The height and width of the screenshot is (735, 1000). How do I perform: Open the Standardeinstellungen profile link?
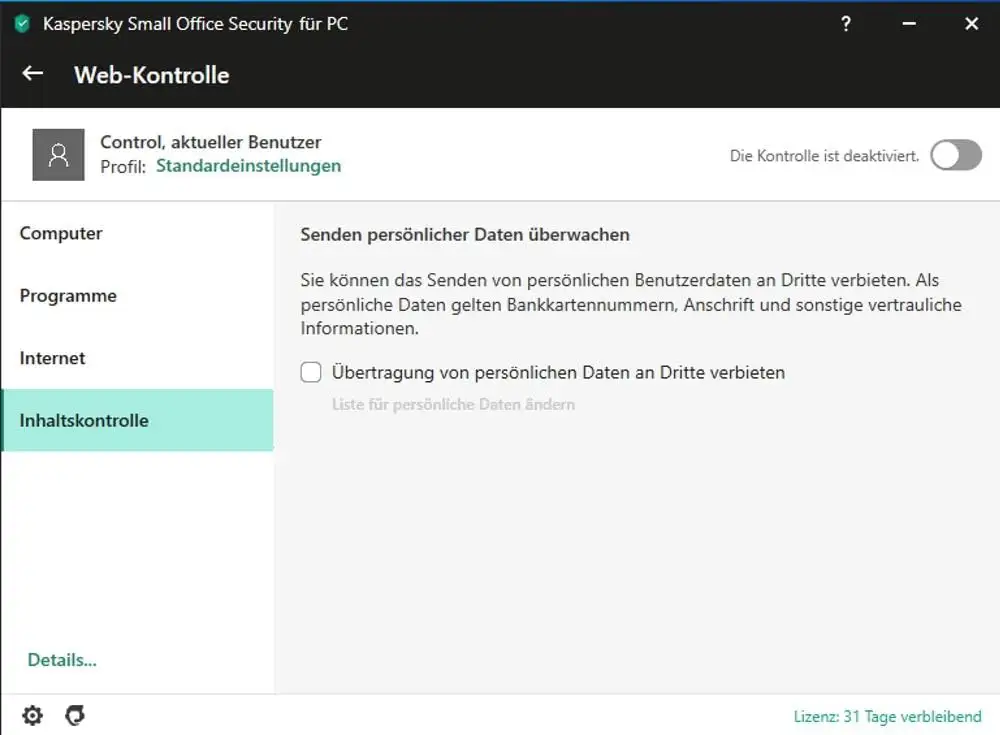pyautogui.click(x=248, y=166)
